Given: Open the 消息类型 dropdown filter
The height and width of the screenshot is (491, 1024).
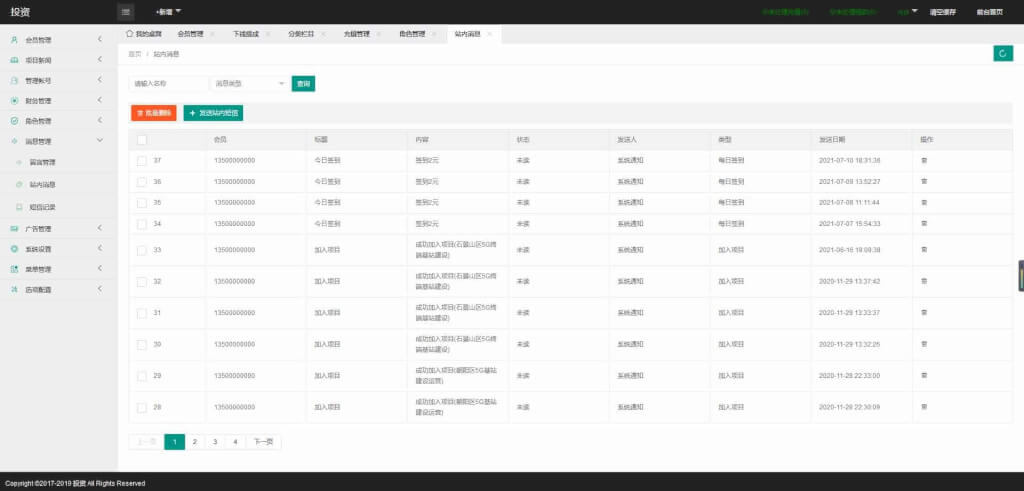Looking at the screenshot, I should click(x=249, y=84).
